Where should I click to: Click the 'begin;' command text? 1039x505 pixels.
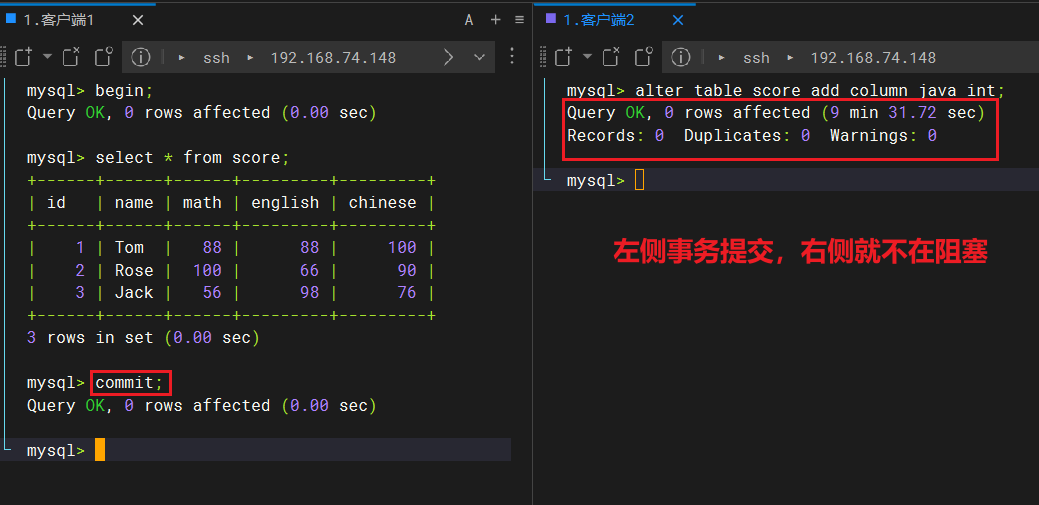coord(125,90)
